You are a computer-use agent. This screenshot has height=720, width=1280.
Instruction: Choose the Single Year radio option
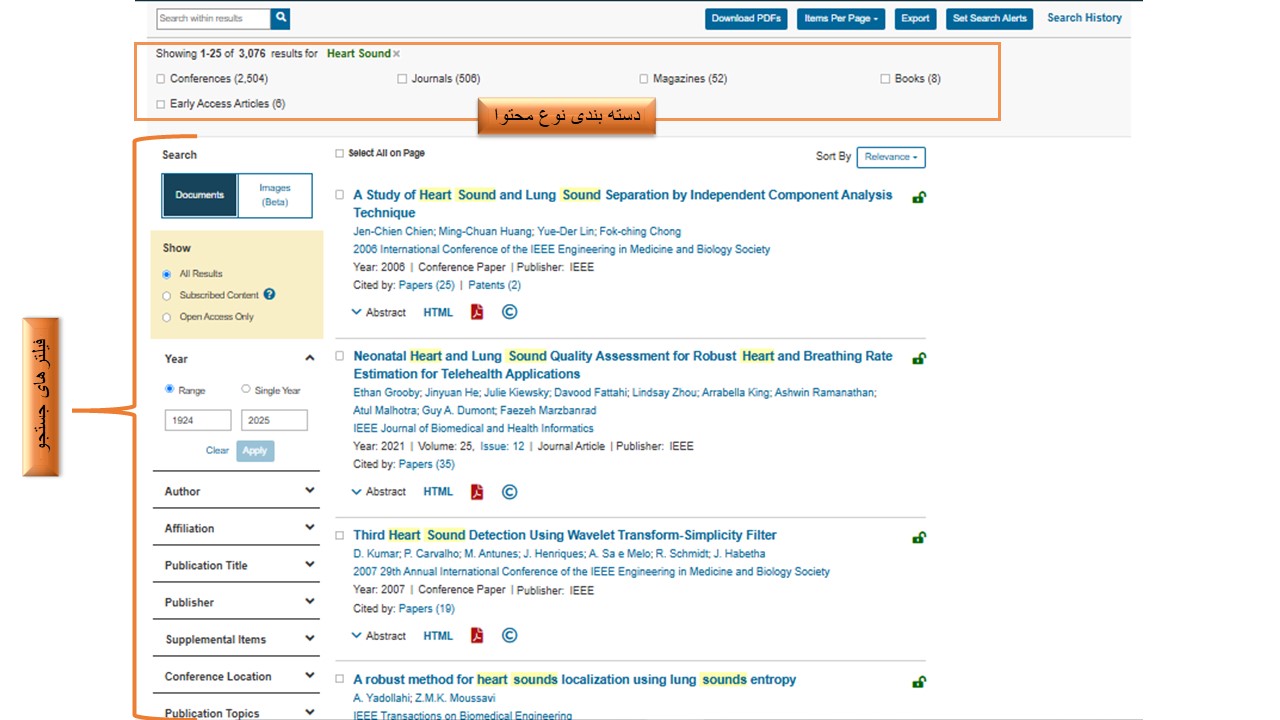point(246,390)
